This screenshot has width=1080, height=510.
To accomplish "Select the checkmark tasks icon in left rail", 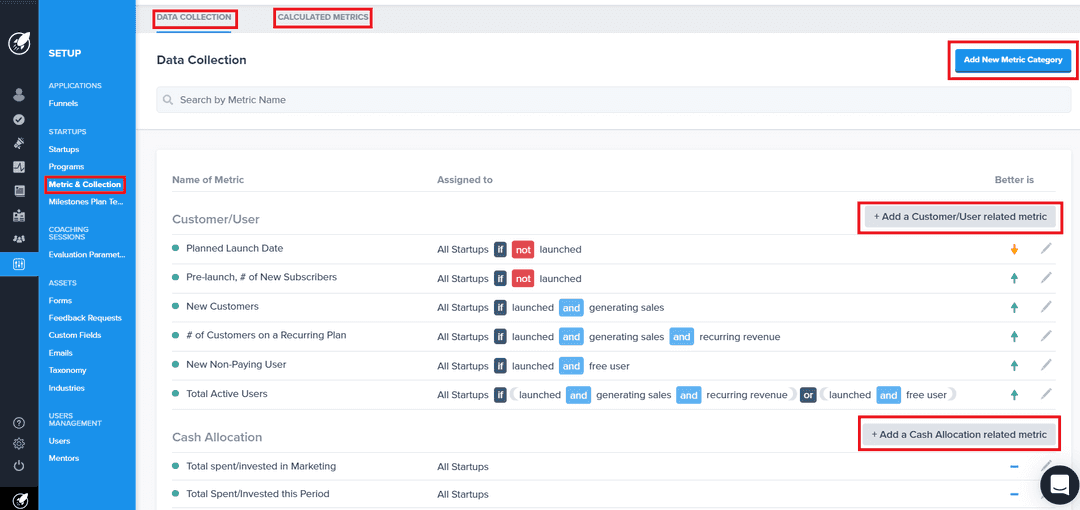I will (x=19, y=119).
